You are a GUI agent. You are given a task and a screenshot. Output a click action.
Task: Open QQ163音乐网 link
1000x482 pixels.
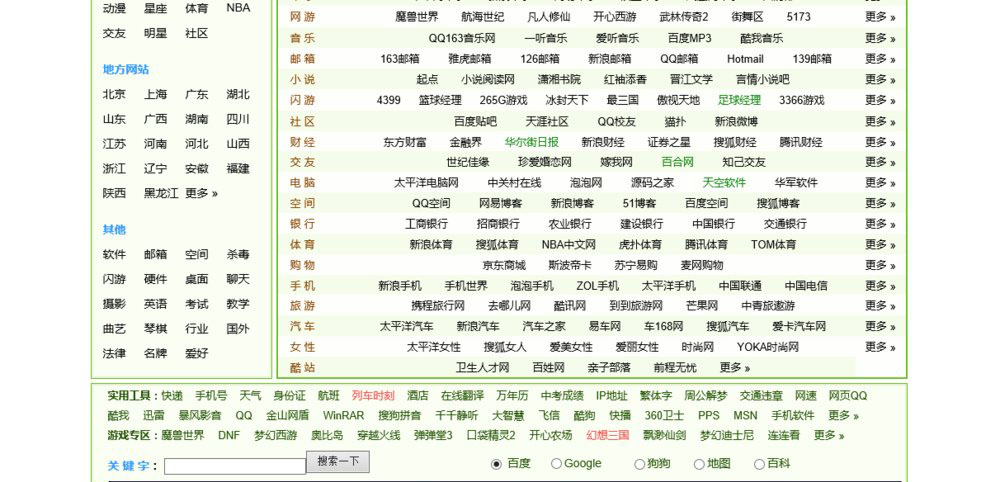tap(462, 38)
